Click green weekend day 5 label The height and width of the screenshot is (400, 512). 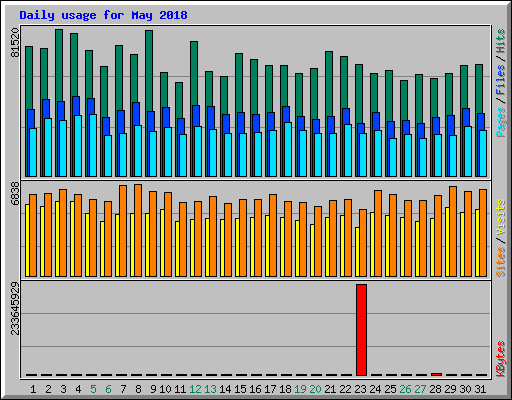93,389
